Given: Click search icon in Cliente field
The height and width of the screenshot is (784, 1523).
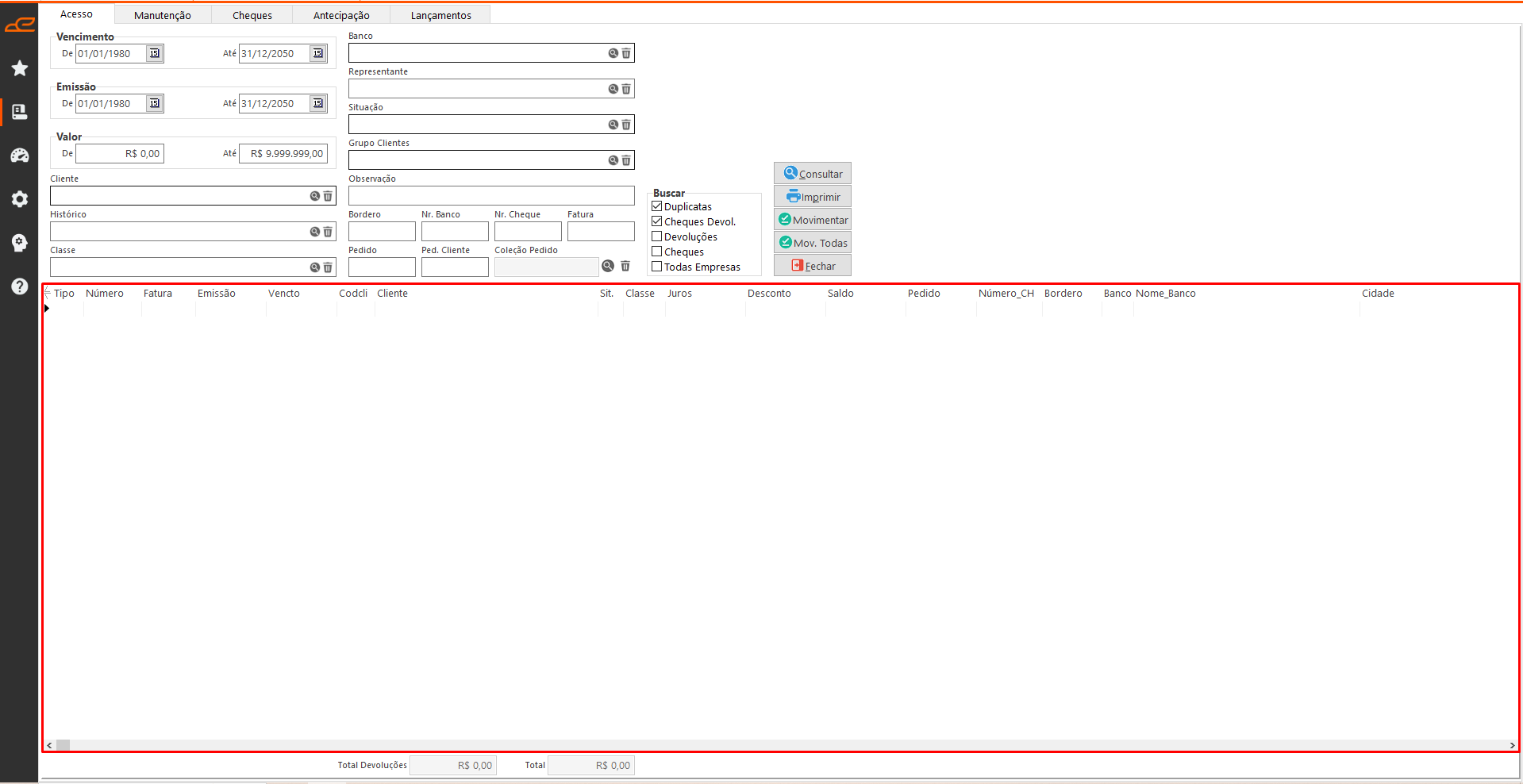Looking at the screenshot, I should [314, 196].
